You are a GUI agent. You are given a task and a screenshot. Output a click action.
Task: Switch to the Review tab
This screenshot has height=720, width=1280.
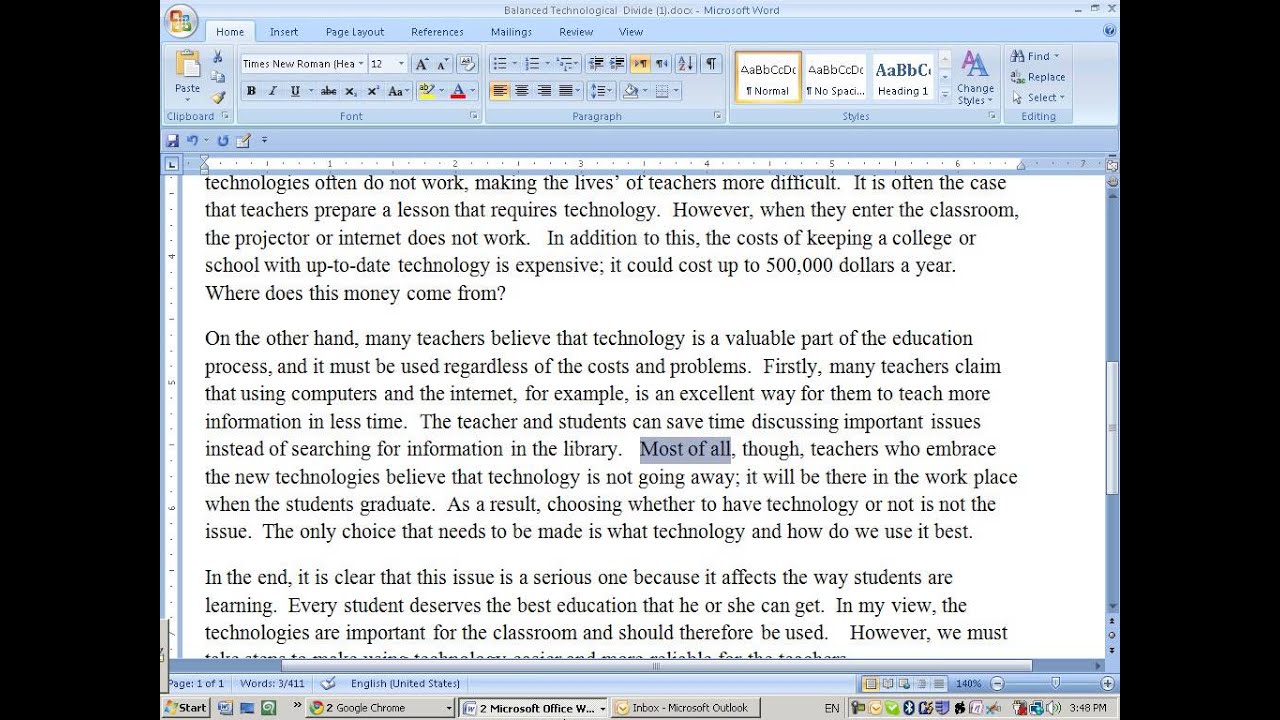576,32
